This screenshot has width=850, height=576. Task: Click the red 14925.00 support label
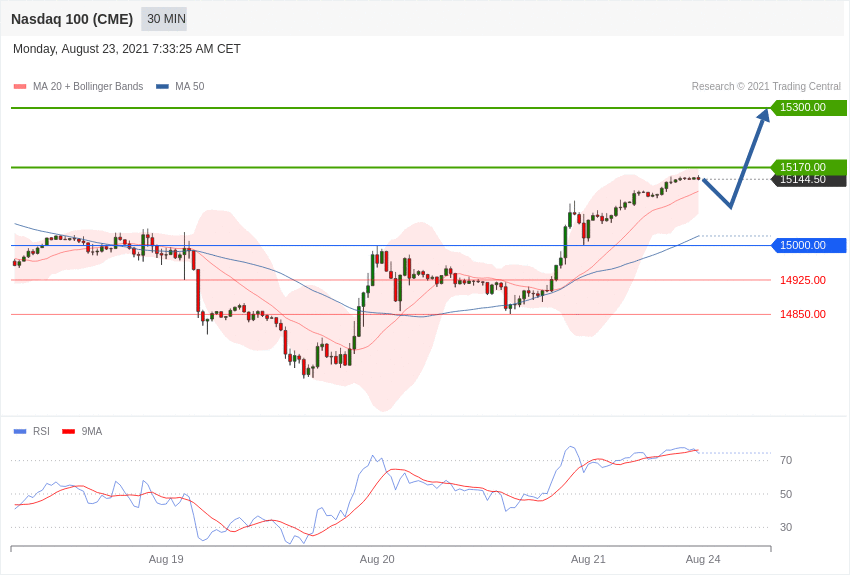coord(802,280)
